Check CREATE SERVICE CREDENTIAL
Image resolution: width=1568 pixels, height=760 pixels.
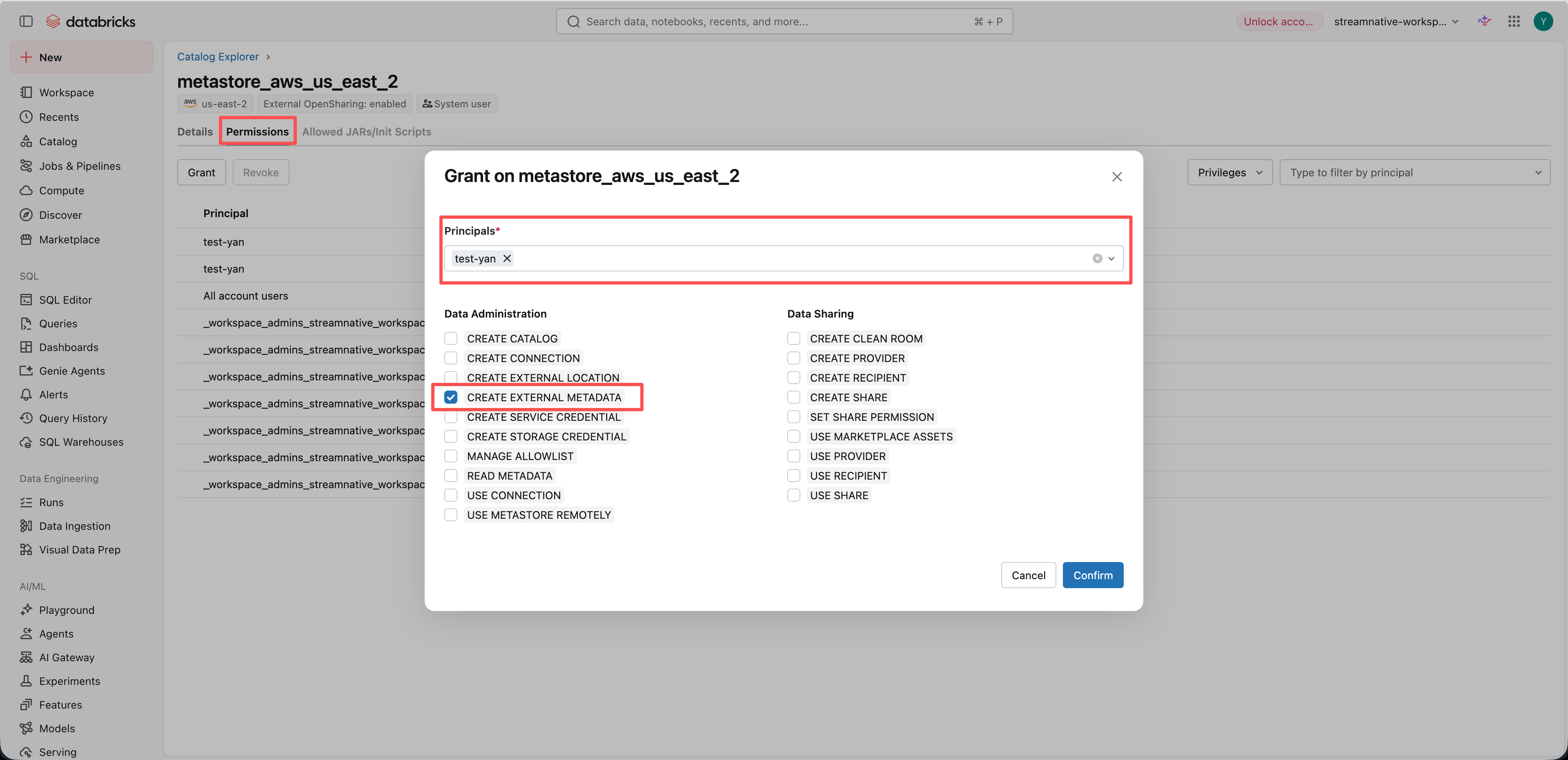pyautogui.click(x=450, y=417)
